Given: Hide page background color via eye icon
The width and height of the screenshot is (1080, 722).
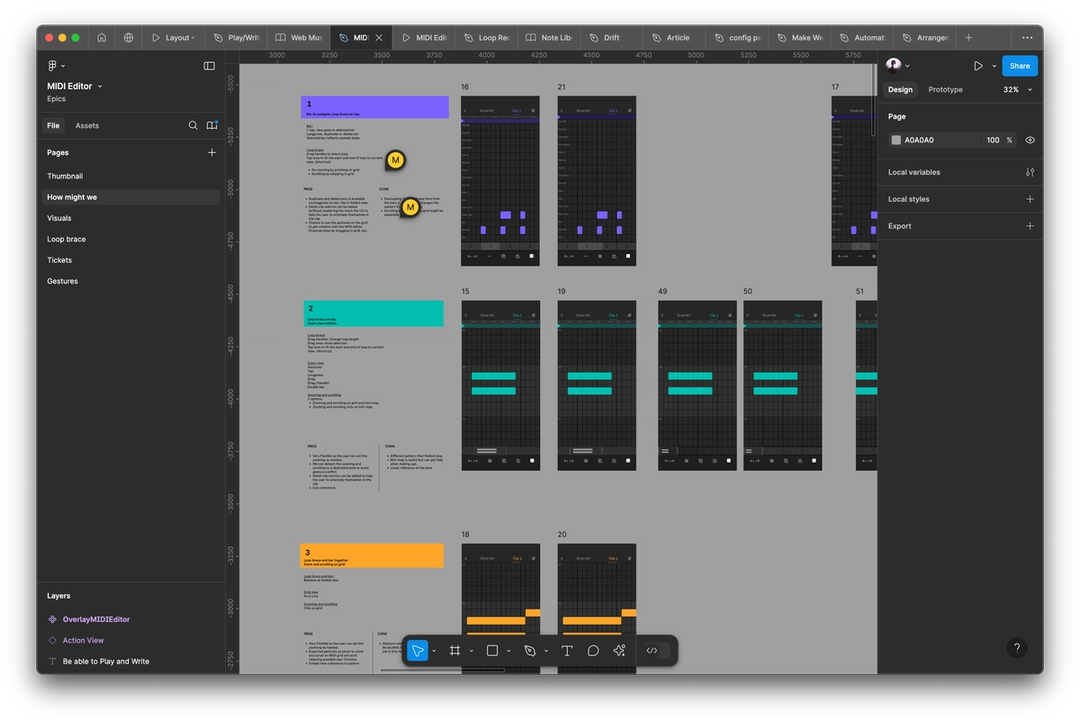Looking at the screenshot, I should (1030, 140).
